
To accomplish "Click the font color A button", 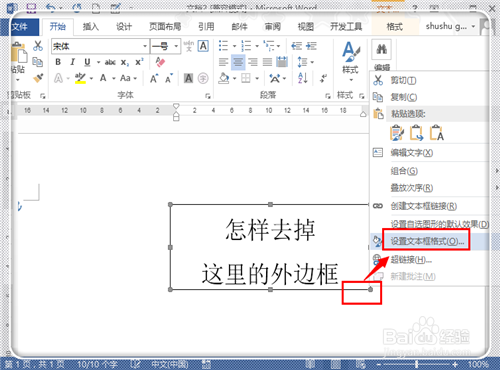I will click(x=103, y=78).
